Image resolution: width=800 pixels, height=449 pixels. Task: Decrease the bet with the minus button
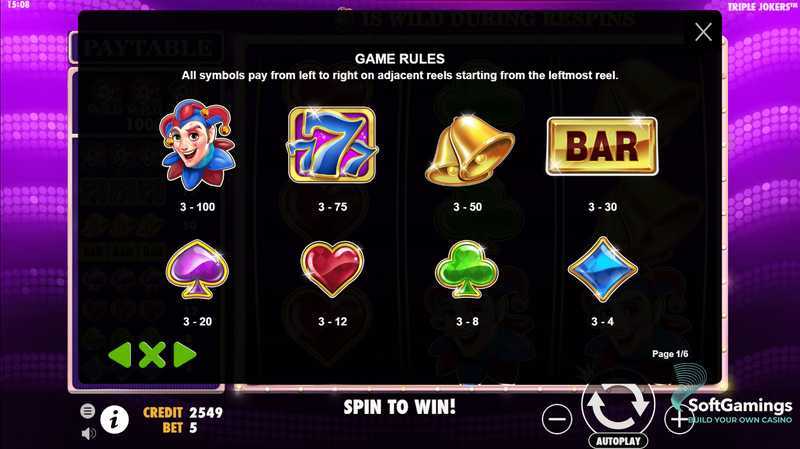(557, 419)
